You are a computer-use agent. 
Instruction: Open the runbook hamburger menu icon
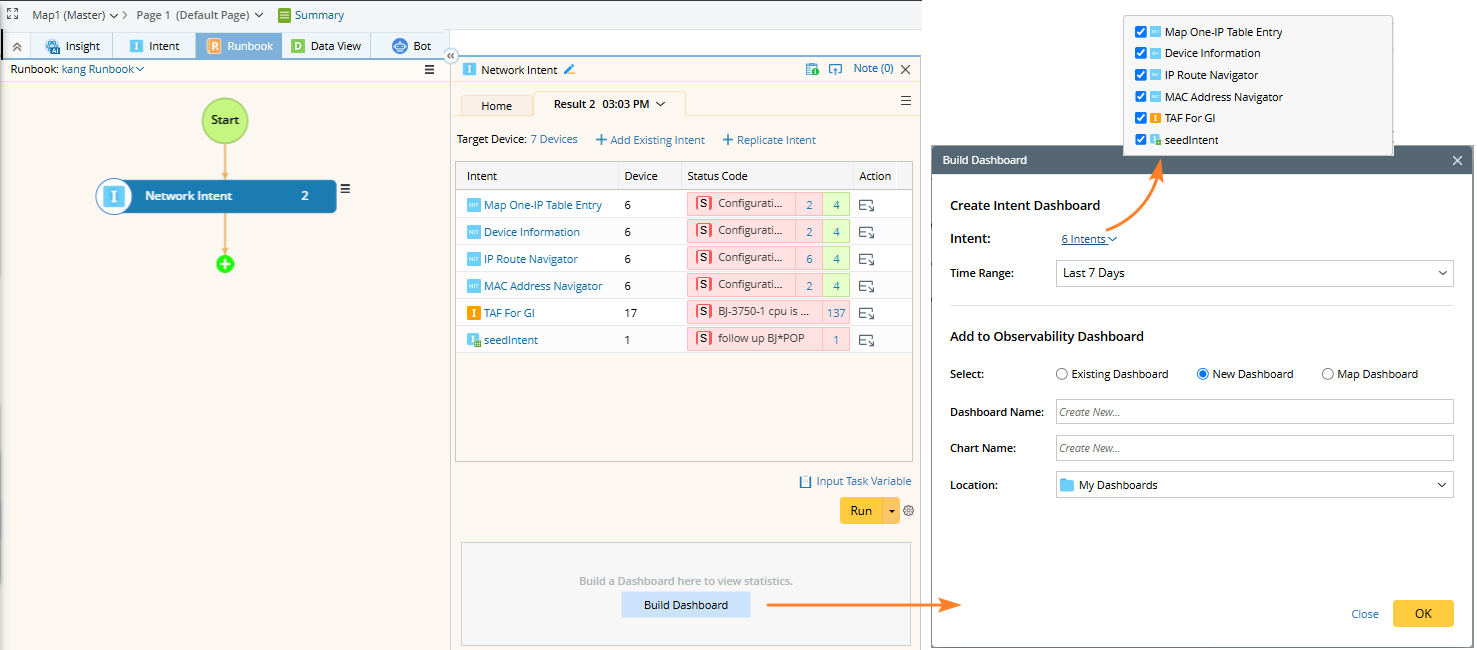pos(429,70)
